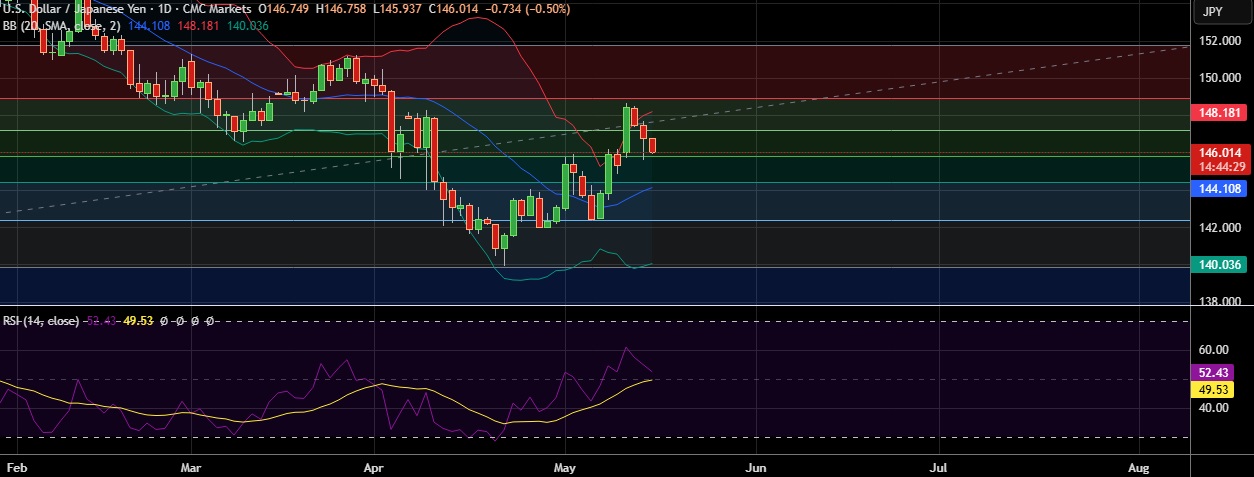The image size is (1254, 477).
Task: Click the −0.734 (−0.50%) change value
Action: click(x=527, y=7)
